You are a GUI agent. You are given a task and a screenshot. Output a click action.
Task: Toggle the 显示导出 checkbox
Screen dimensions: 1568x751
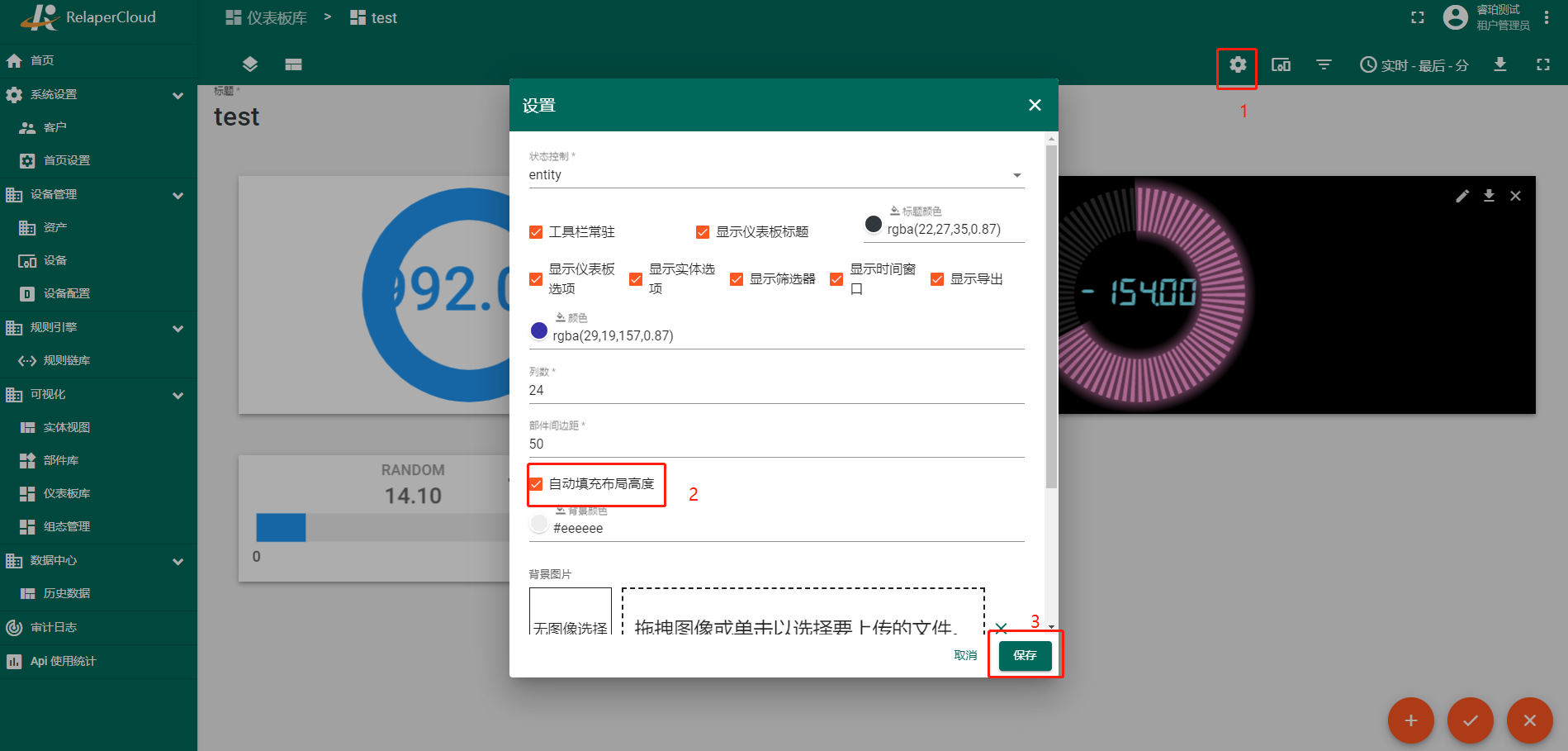coord(937,279)
